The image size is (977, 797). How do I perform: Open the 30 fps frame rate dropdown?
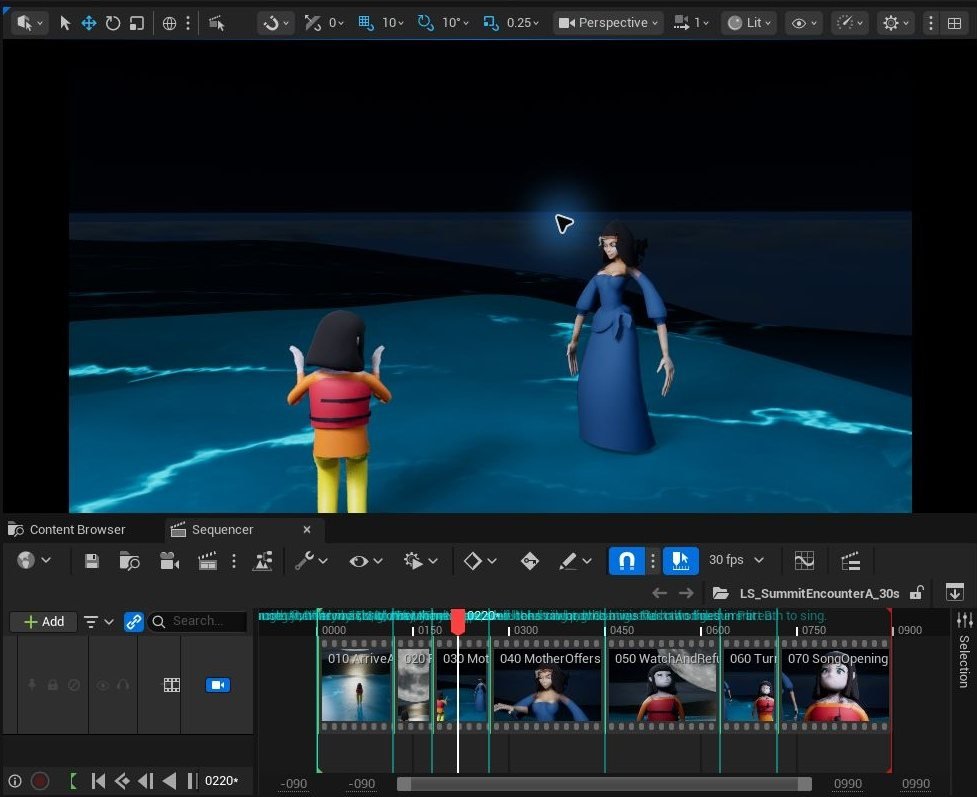tap(736, 560)
